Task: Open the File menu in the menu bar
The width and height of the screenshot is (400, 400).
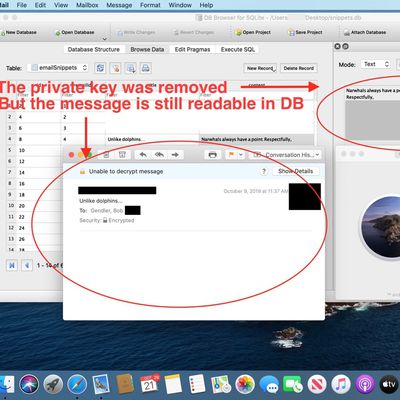Action: click(x=22, y=5)
